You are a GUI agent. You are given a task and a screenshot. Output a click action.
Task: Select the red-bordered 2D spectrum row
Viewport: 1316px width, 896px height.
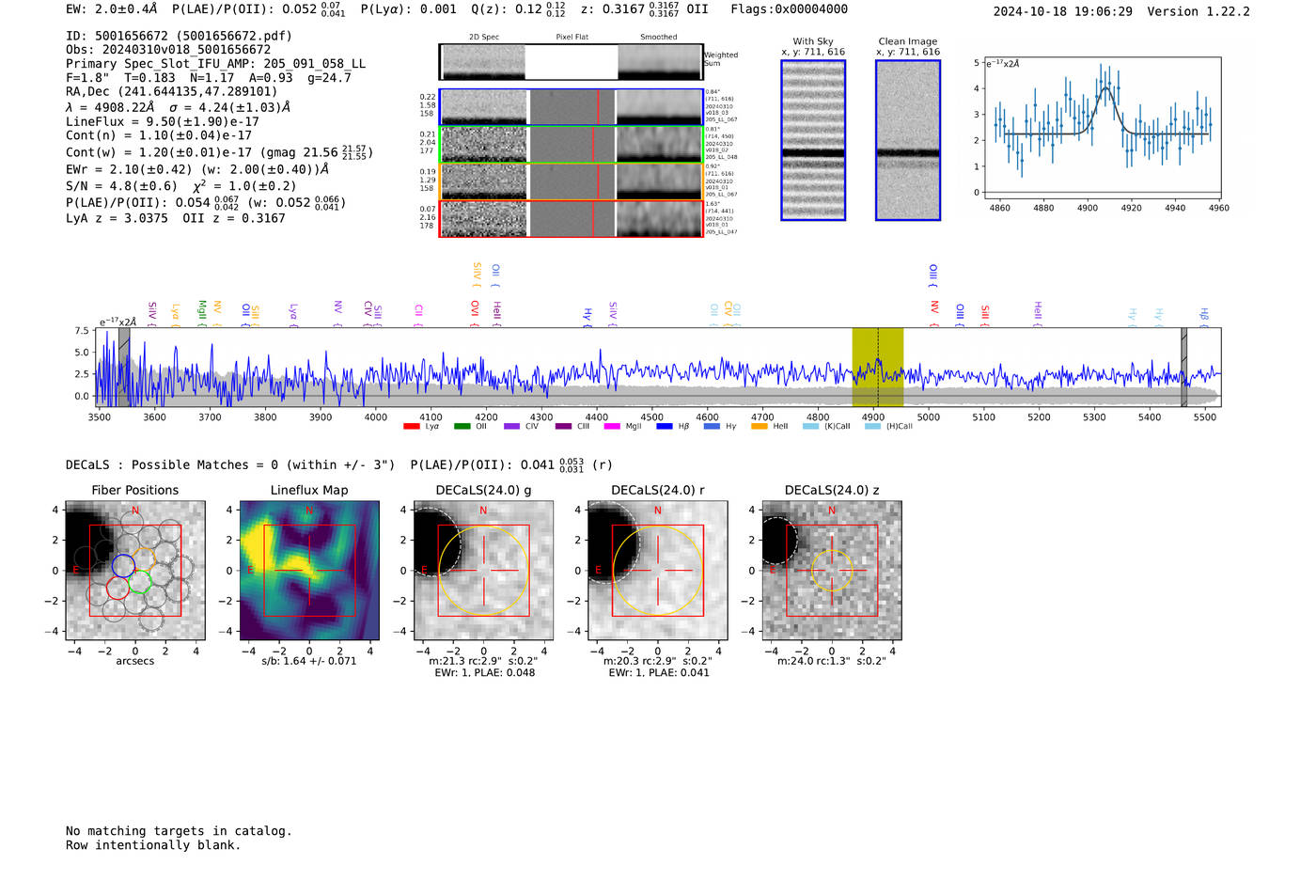(x=572, y=218)
